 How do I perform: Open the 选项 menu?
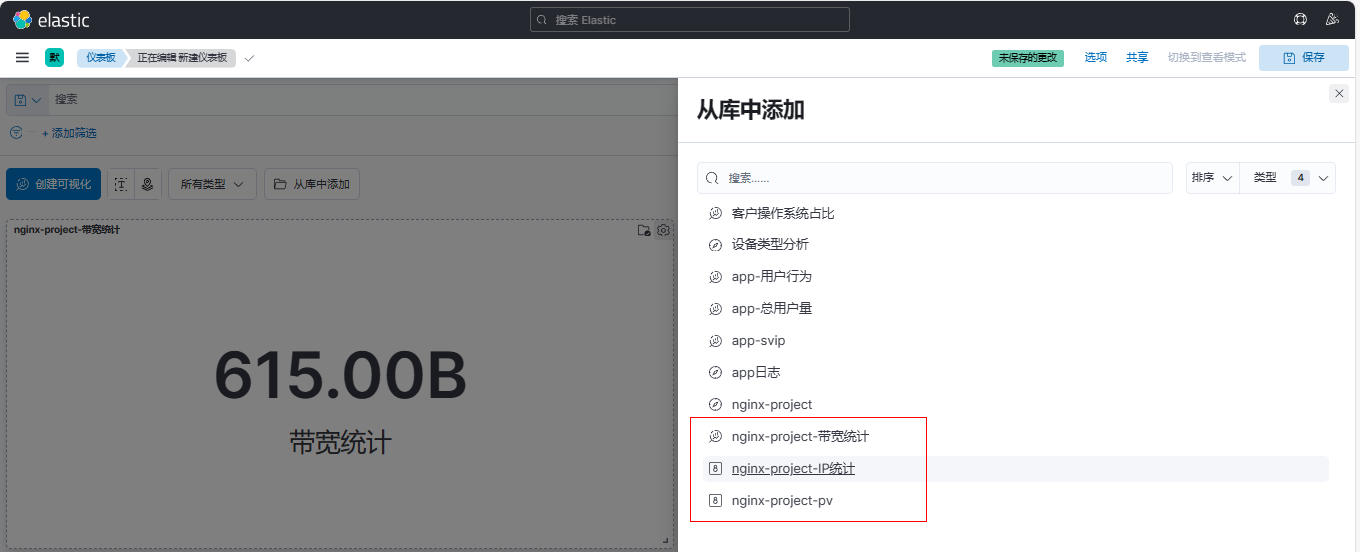1096,58
